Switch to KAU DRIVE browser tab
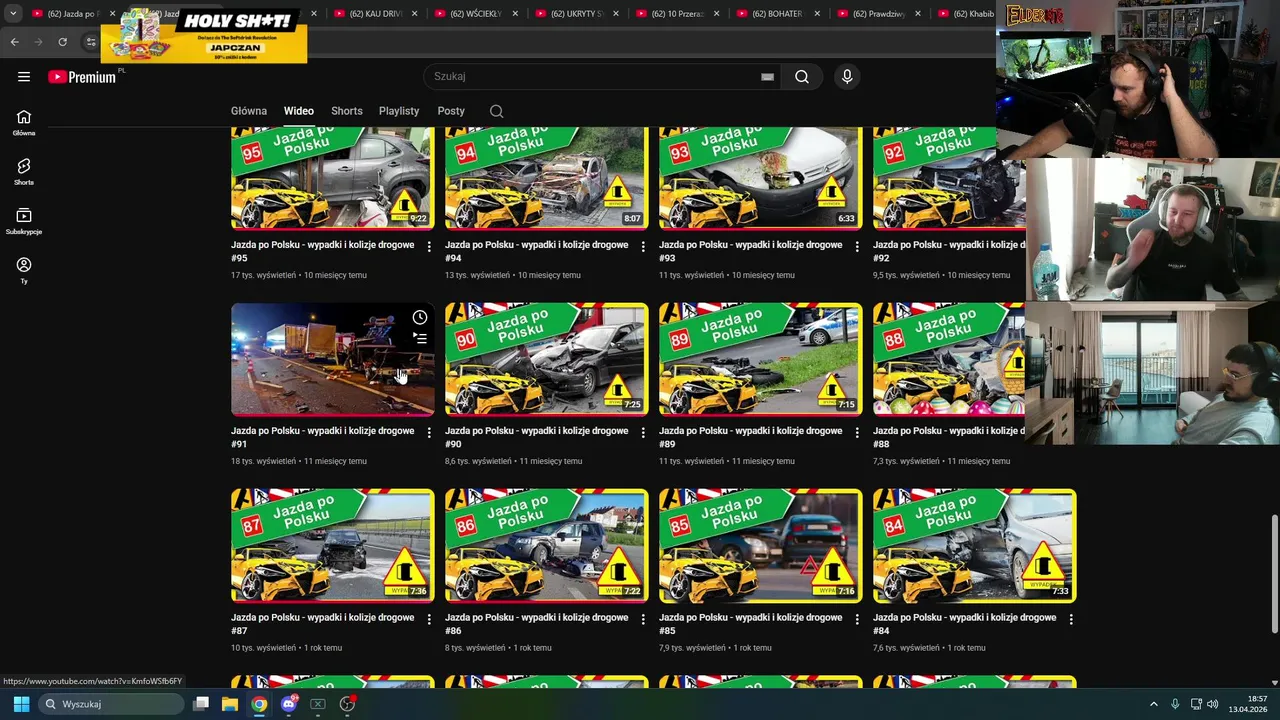Screen dimensions: 1280x720 (375, 14)
